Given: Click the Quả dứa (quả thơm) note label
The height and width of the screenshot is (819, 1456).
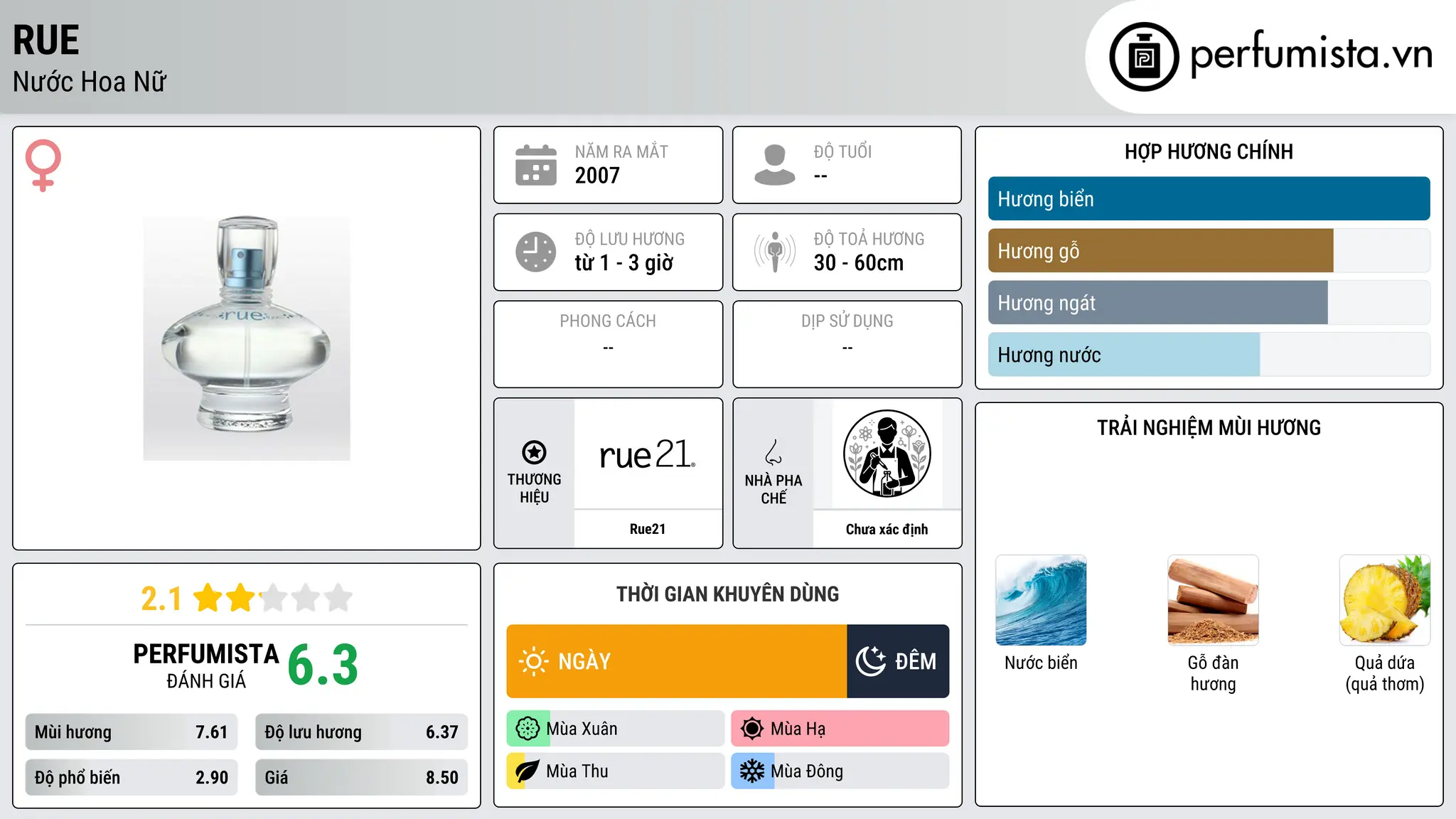Looking at the screenshot, I should coord(1385,673).
